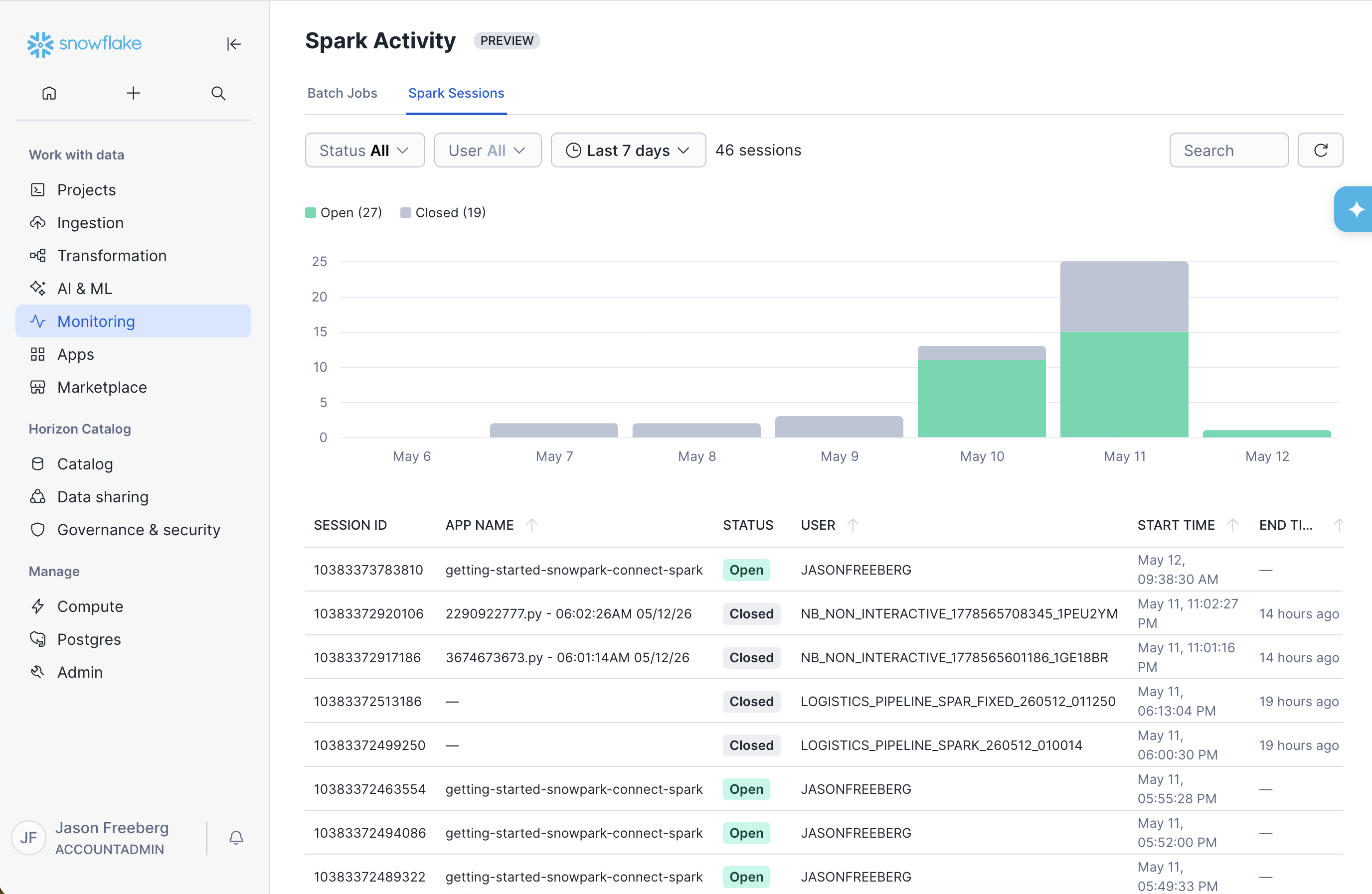Image resolution: width=1372 pixels, height=894 pixels.
Task: Click the May 11 chart bar
Action: tap(1124, 349)
